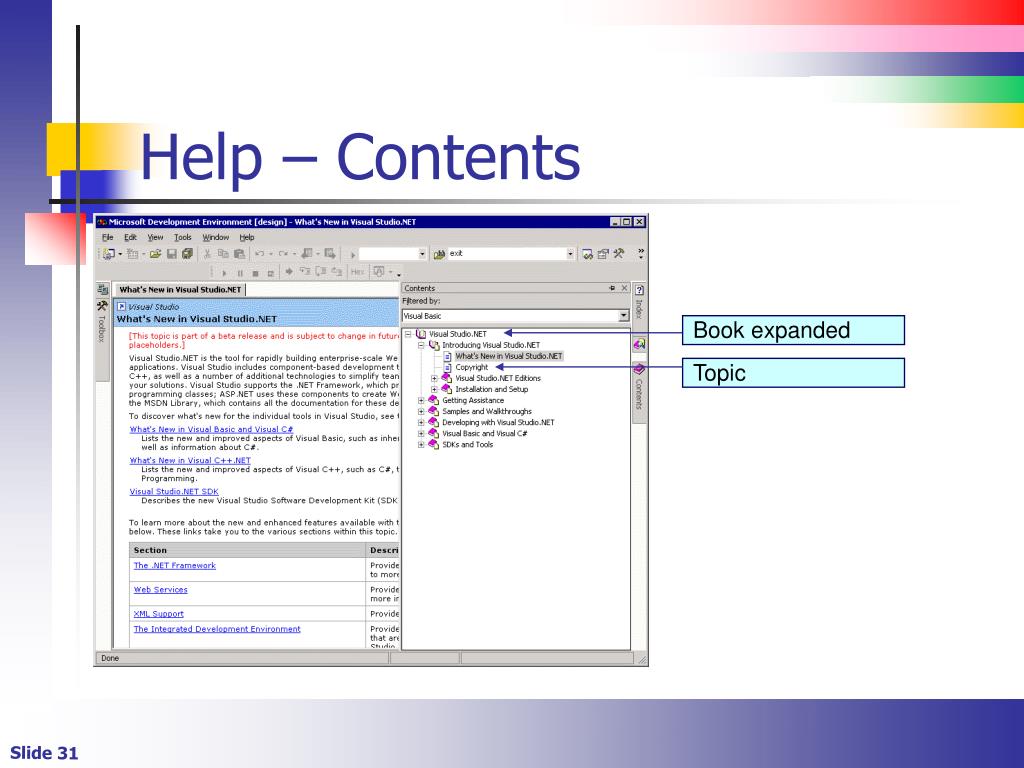Click the Step Into debug icon

pos(305,272)
